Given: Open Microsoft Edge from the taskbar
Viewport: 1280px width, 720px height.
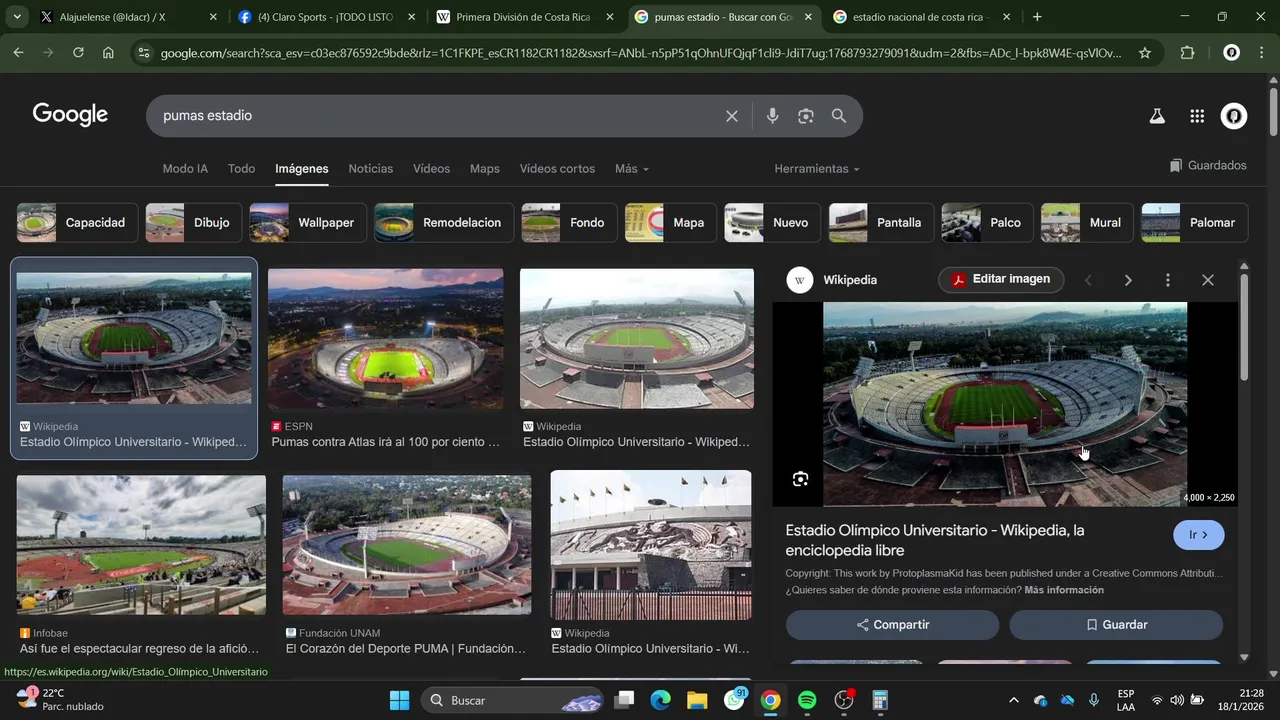Looking at the screenshot, I should 660,700.
